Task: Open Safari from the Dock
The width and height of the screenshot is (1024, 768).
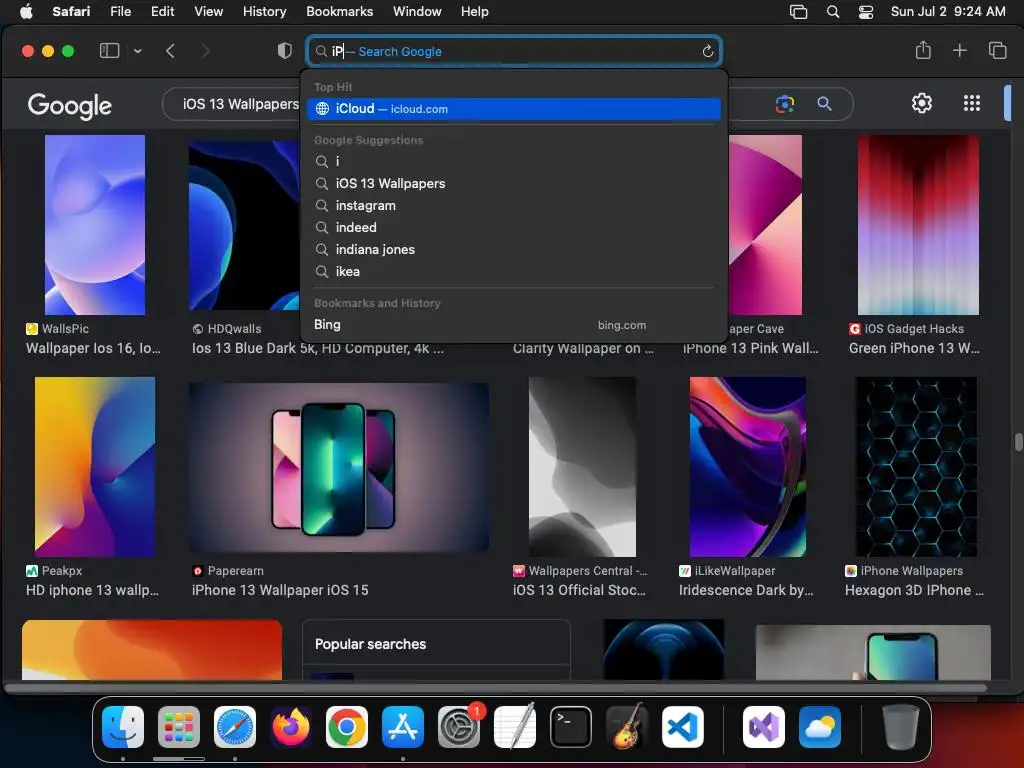Action: tap(235, 727)
